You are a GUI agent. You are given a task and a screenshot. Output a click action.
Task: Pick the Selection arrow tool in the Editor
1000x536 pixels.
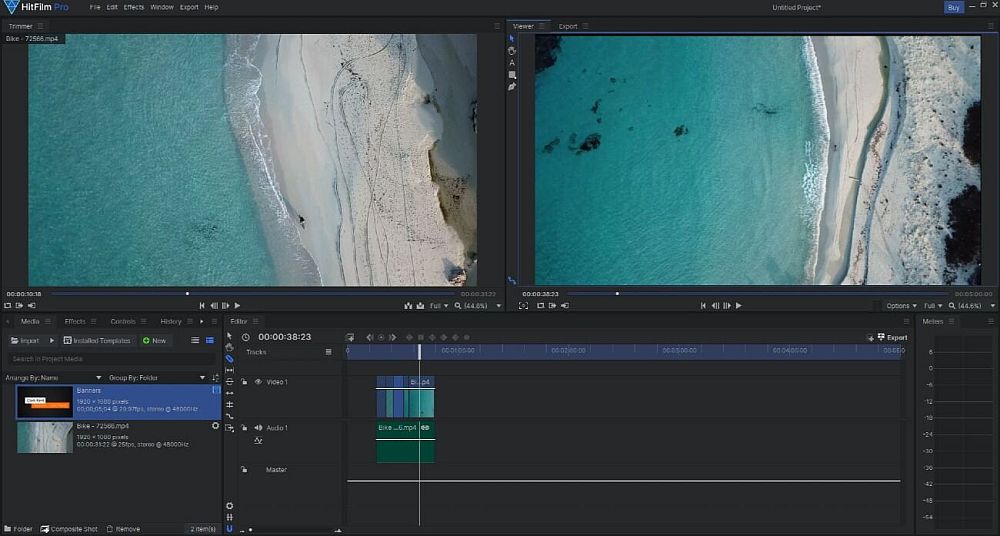[x=229, y=336]
